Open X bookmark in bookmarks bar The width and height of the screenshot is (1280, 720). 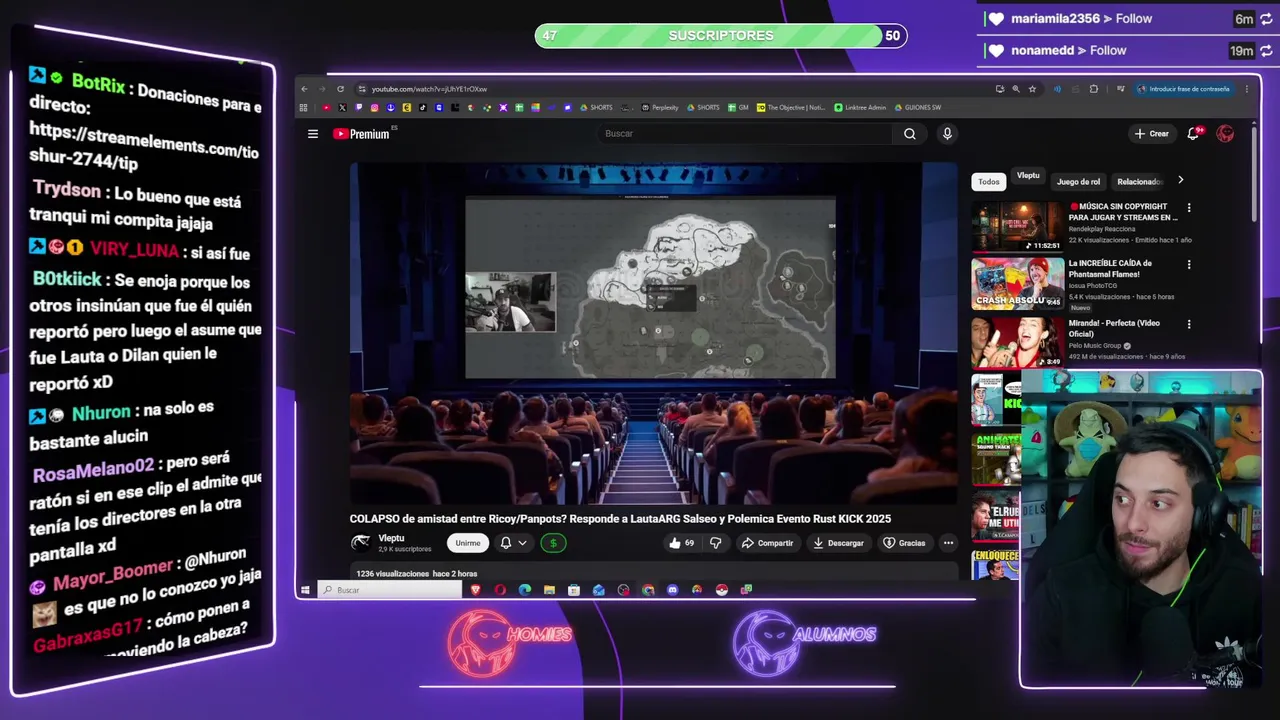click(343, 108)
